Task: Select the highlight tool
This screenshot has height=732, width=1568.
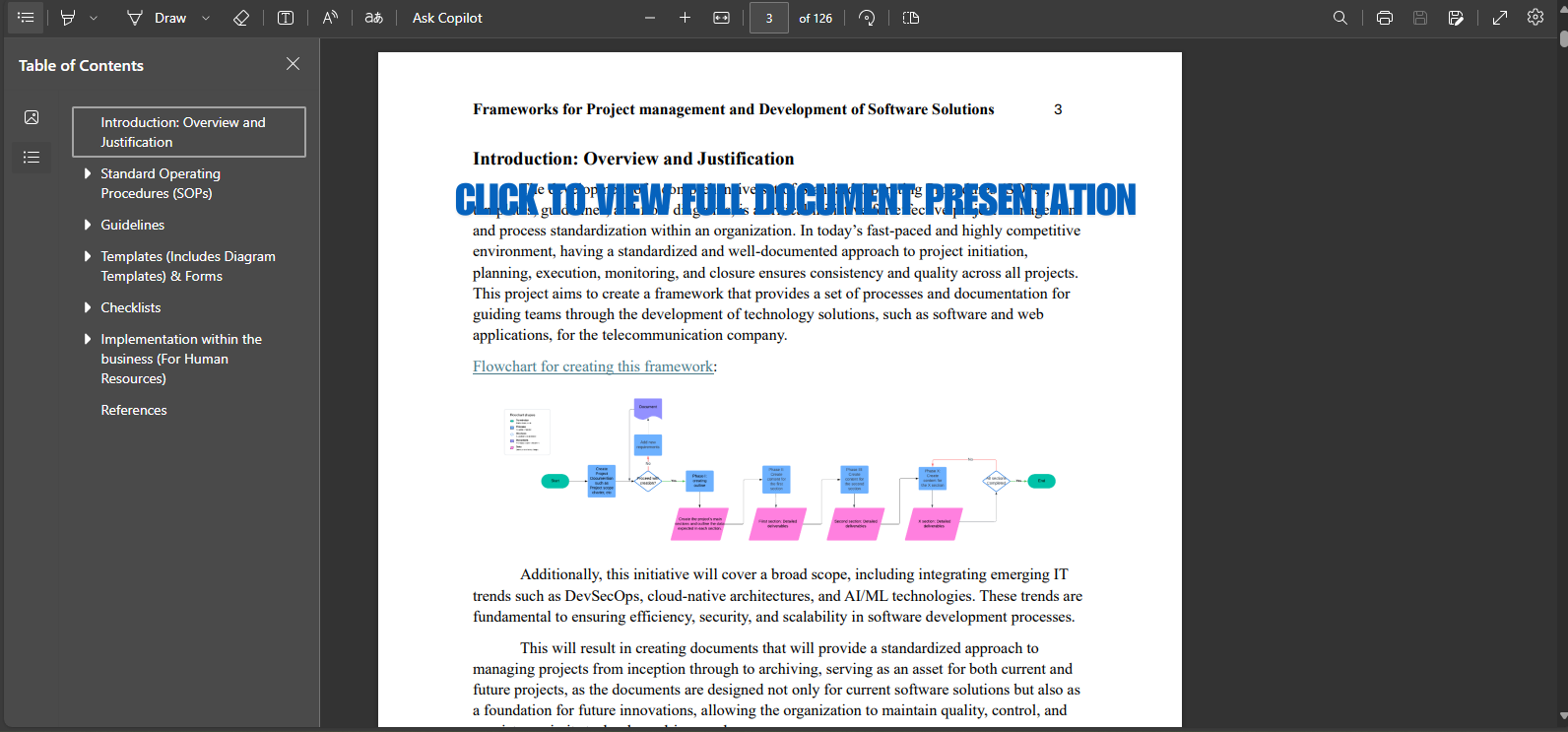Action: coord(68,18)
